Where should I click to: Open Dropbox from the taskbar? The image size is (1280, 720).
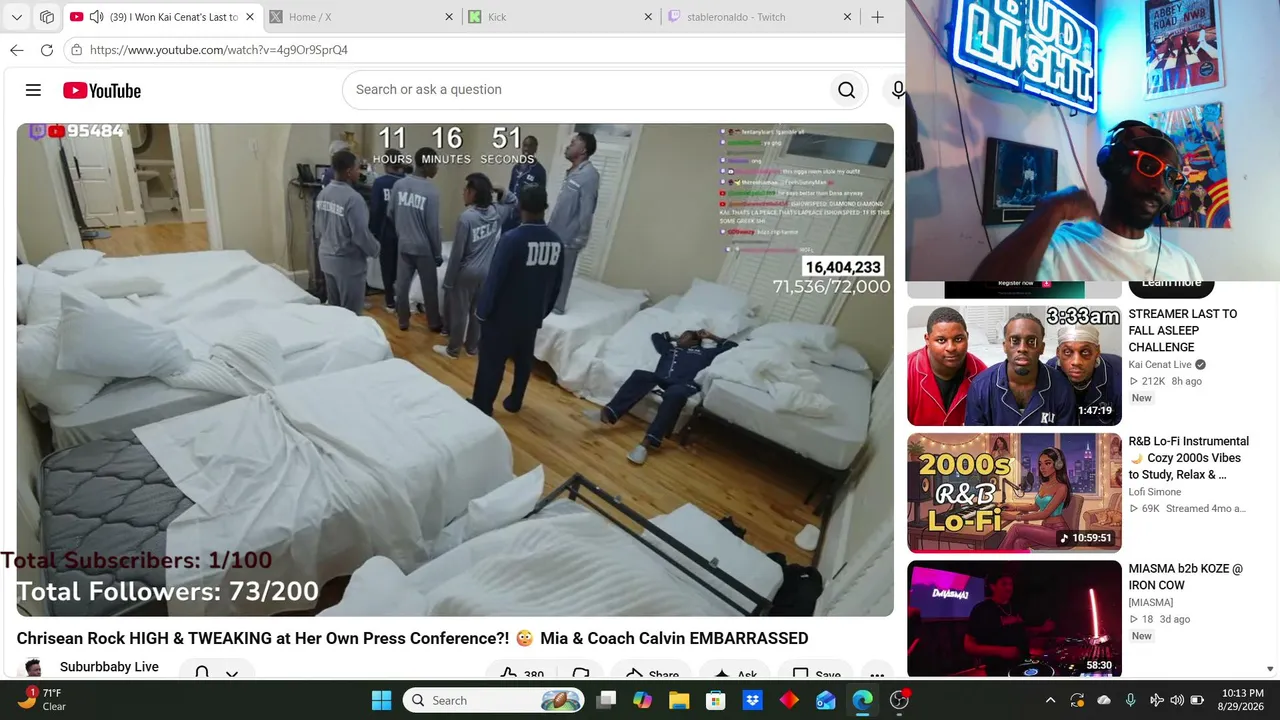click(x=752, y=700)
